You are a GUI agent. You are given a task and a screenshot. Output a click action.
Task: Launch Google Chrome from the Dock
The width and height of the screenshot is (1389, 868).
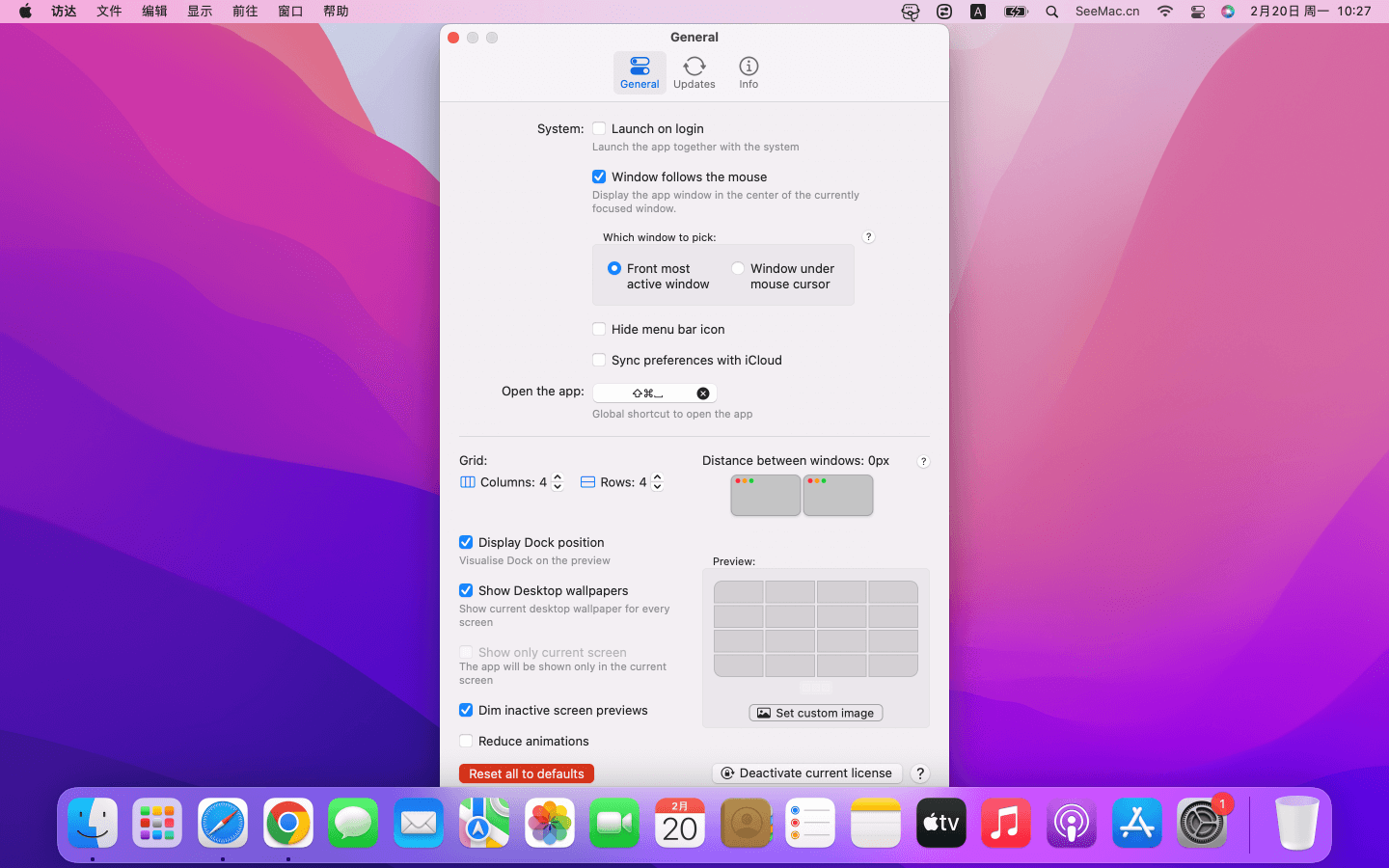[287, 824]
